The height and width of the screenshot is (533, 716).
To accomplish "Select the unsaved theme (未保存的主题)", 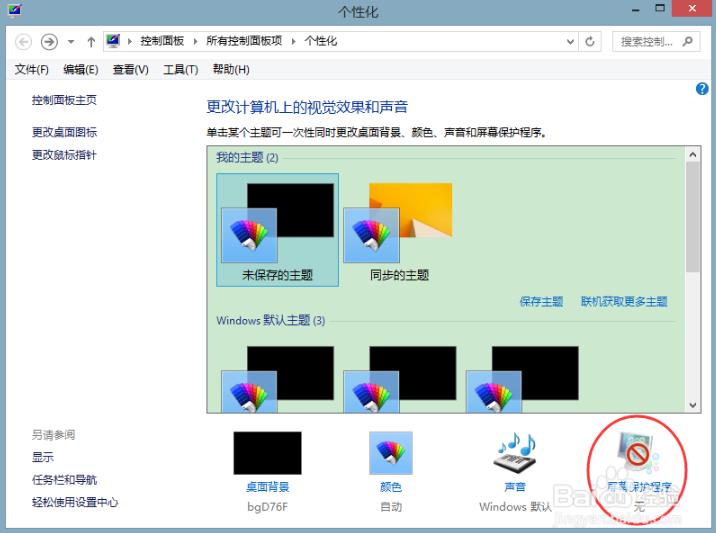I will coord(277,229).
